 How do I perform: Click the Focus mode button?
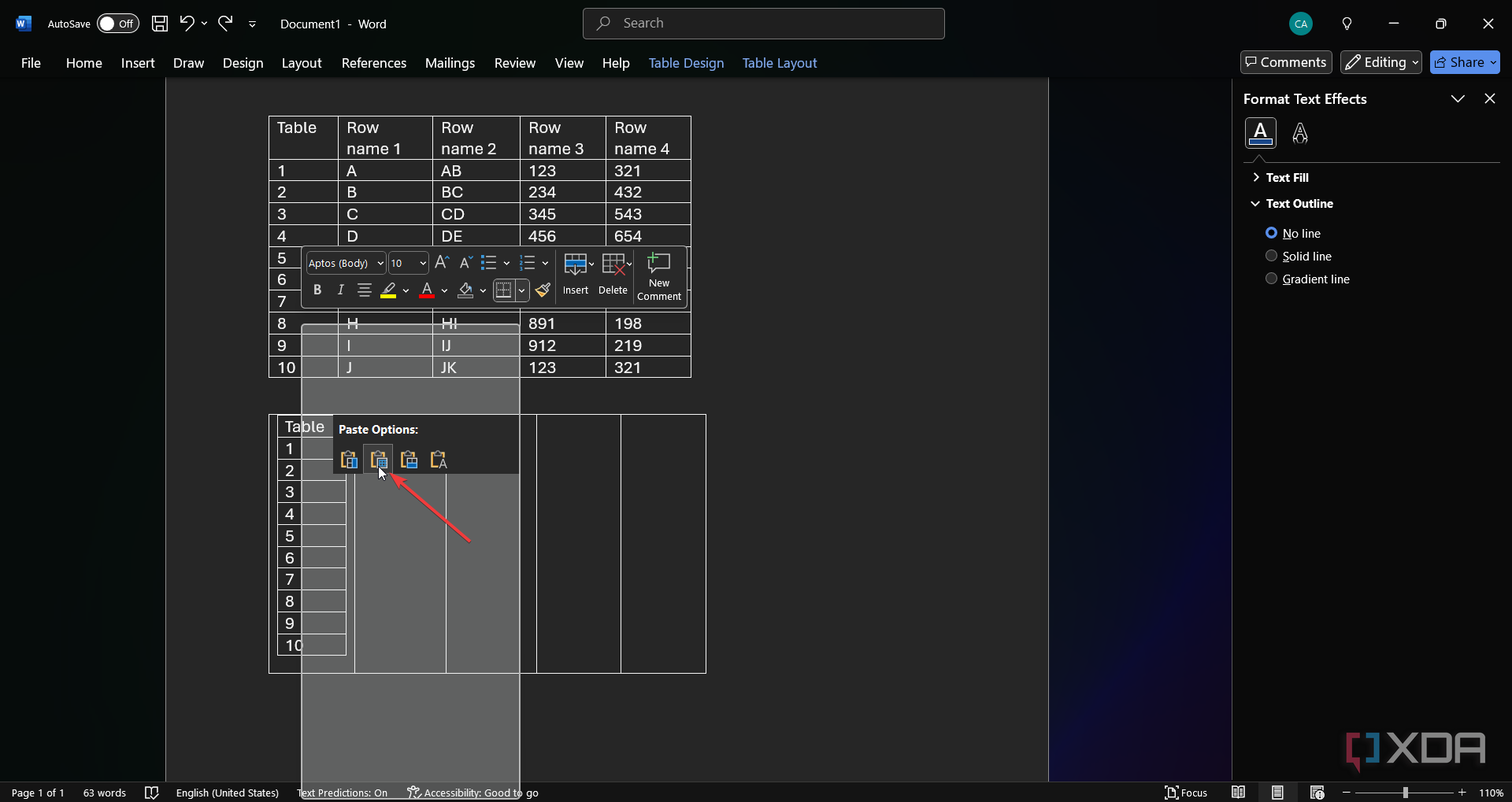click(1186, 793)
